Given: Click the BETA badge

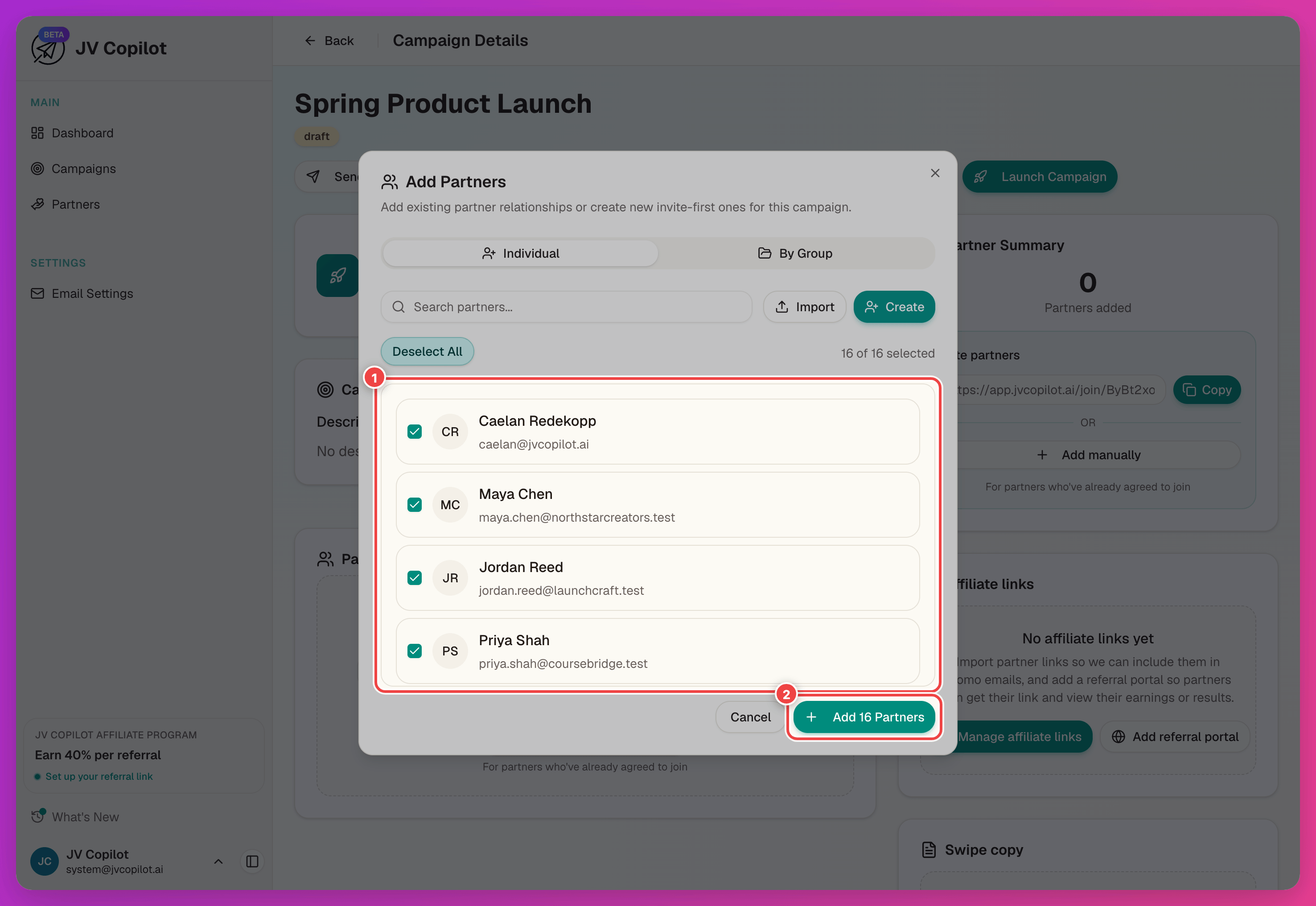Looking at the screenshot, I should 54,35.
